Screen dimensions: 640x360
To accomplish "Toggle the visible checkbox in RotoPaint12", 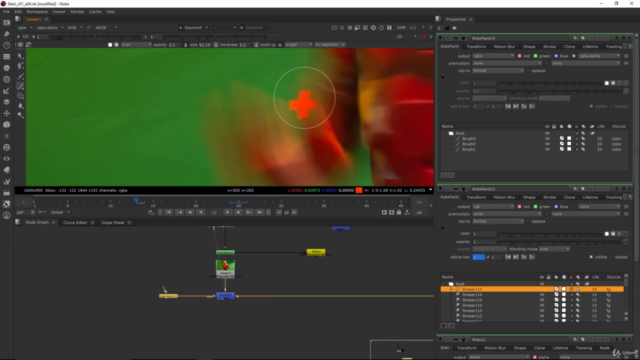I will pos(591,257).
